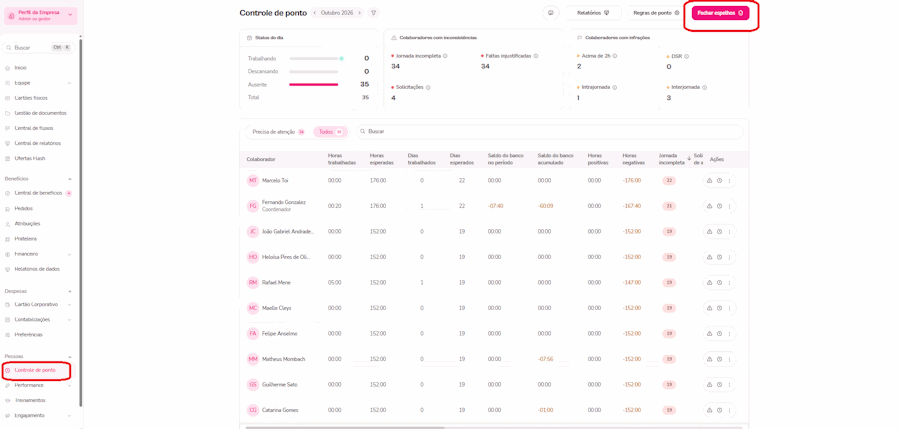
Task: Click clock icon in Heloísa Pires row
Action: click(x=719, y=257)
